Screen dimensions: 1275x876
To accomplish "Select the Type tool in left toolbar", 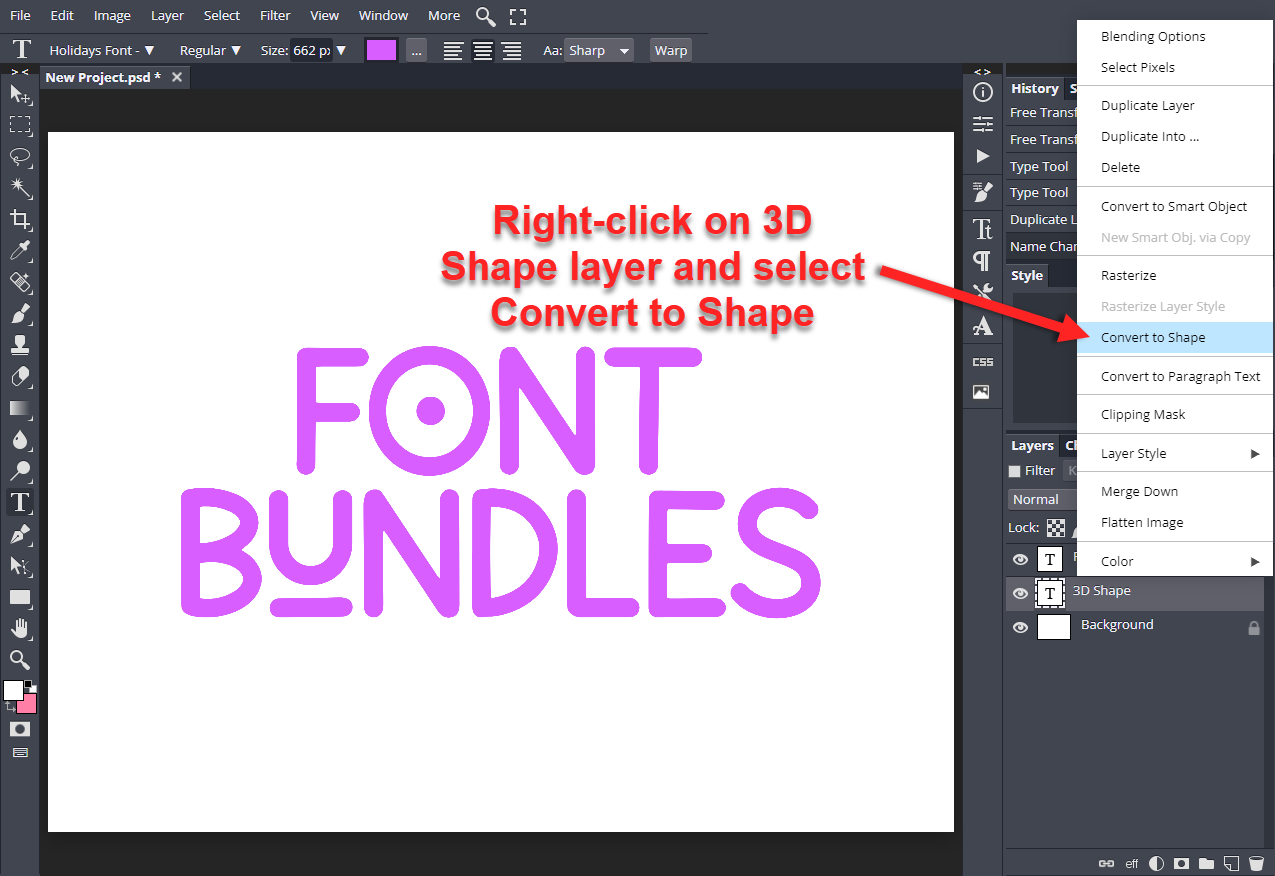I will 20,502.
